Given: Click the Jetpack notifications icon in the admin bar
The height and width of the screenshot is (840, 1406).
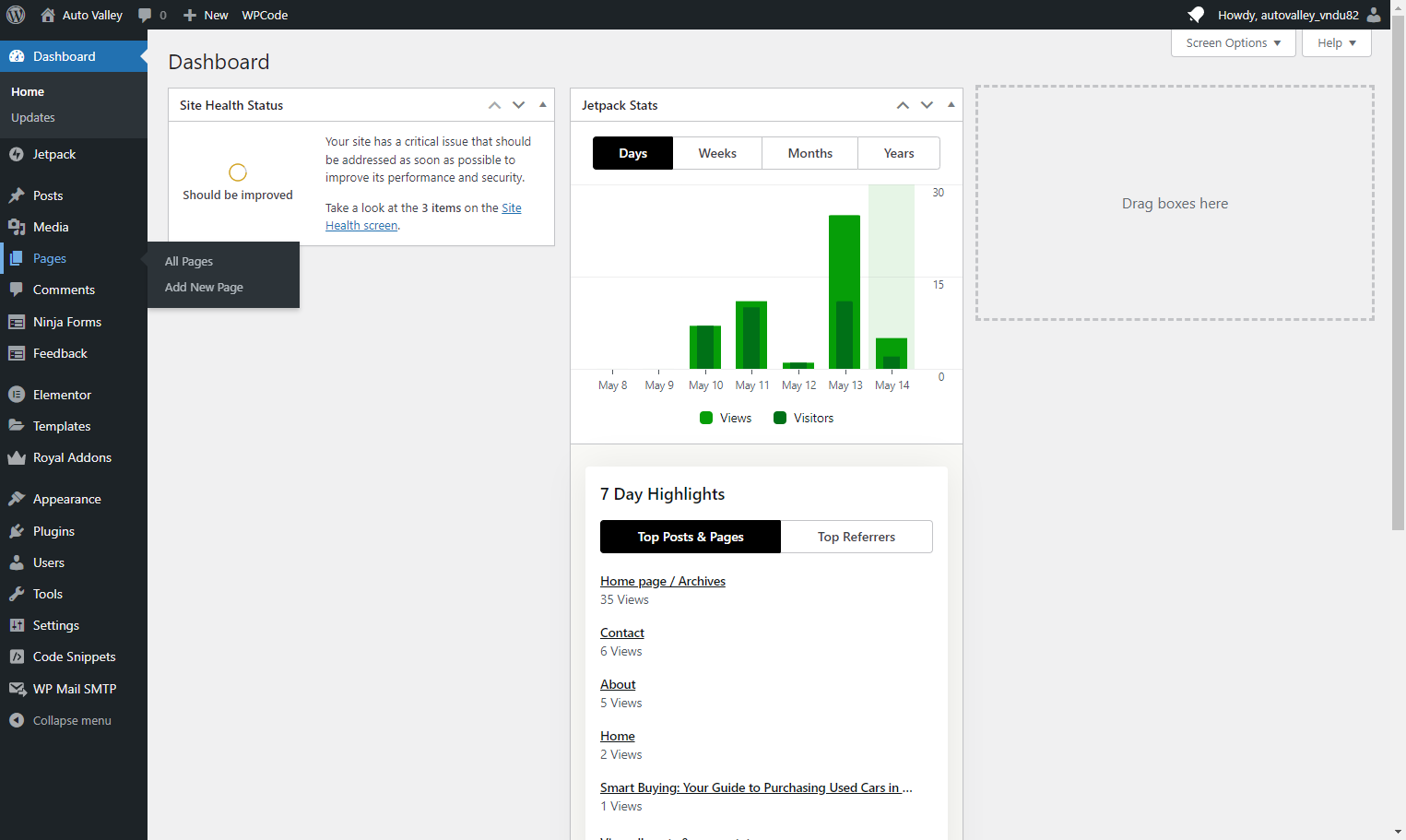Looking at the screenshot, I should (x=1196, y=15).
